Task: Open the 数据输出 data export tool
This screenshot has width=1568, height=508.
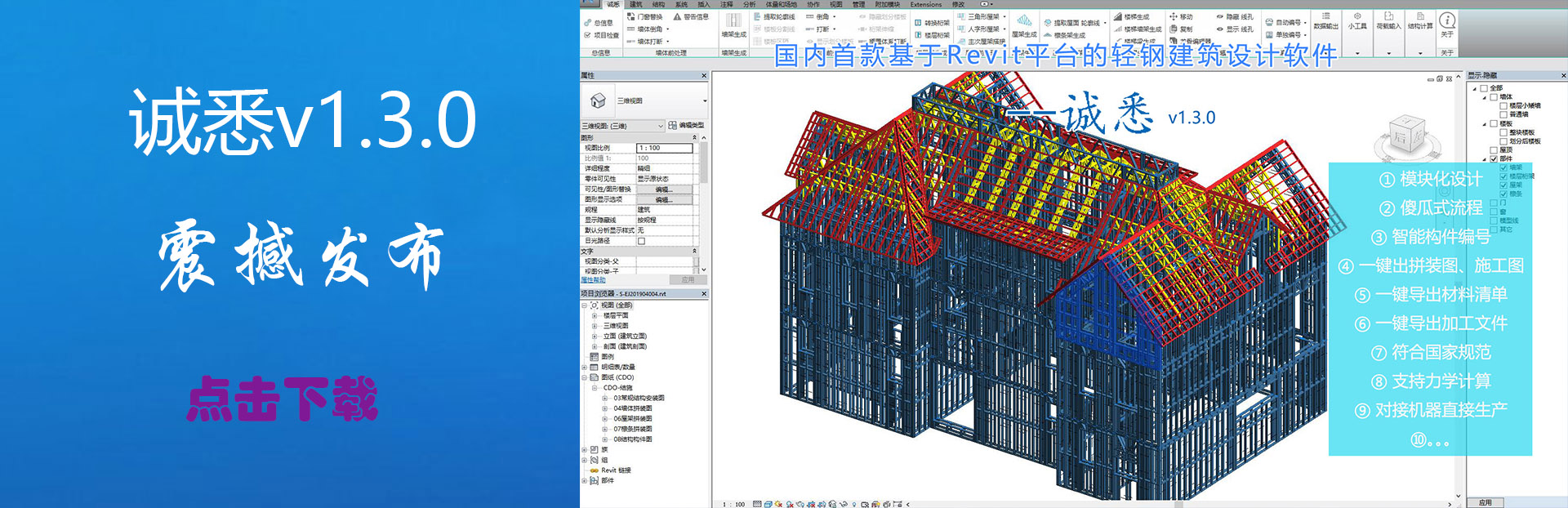Action: pos(1325,21)
